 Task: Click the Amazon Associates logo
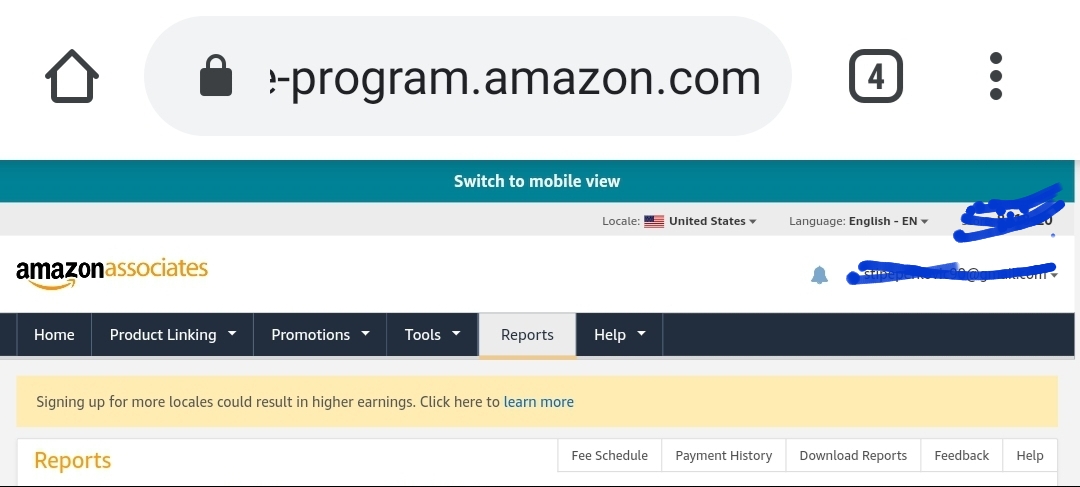pyautogui.click(x=112, y=273)
